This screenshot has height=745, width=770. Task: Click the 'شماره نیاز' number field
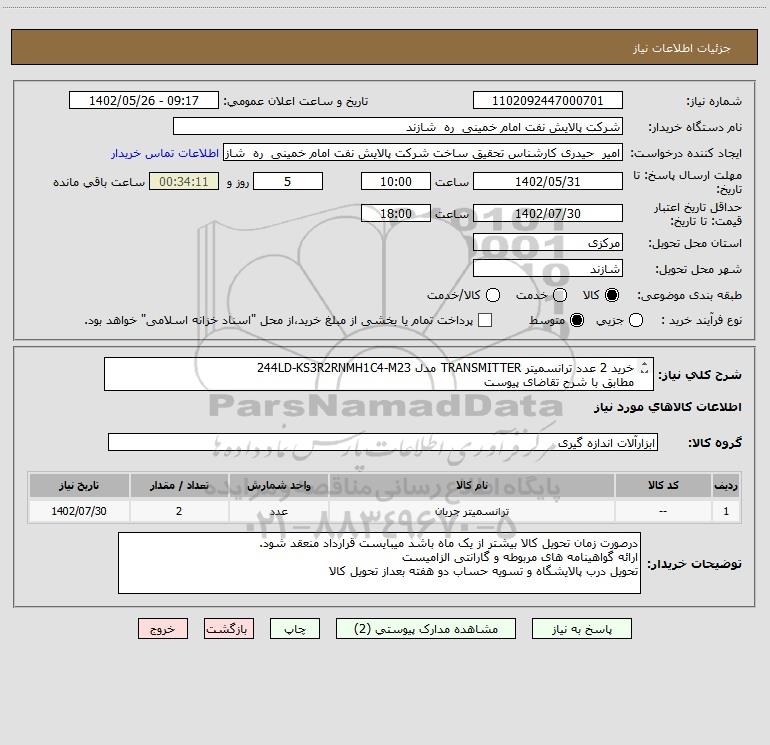548,101
